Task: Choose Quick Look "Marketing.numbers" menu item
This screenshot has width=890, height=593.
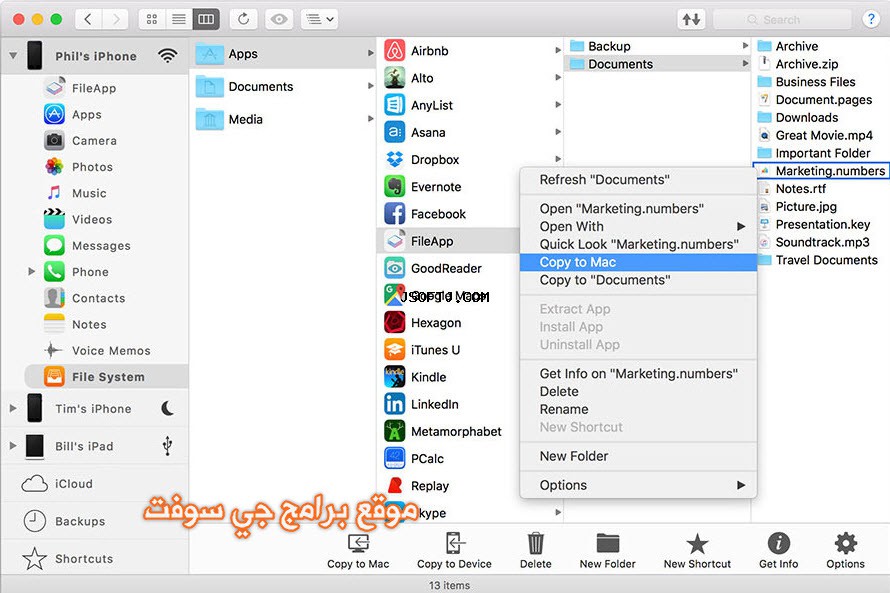Action: point(639,244)
